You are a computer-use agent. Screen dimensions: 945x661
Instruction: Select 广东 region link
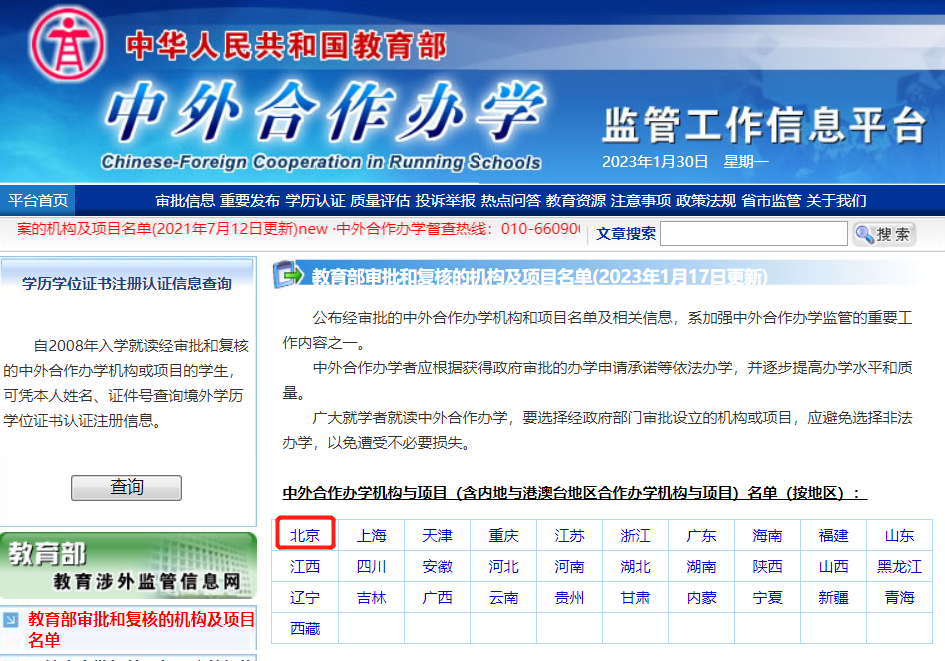tap(701, 535)
